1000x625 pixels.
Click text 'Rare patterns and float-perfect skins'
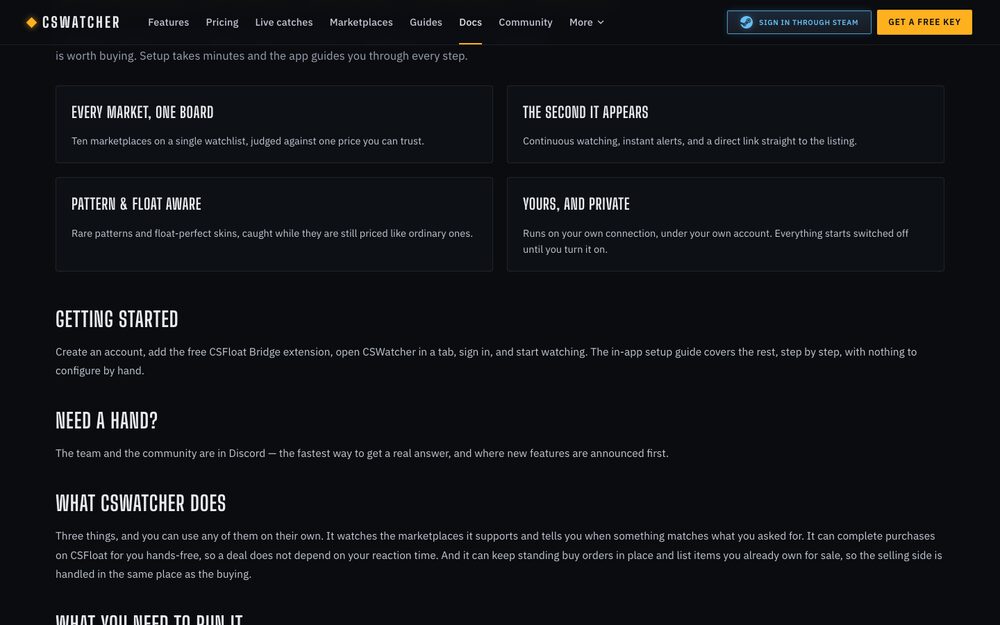point(155,233)
